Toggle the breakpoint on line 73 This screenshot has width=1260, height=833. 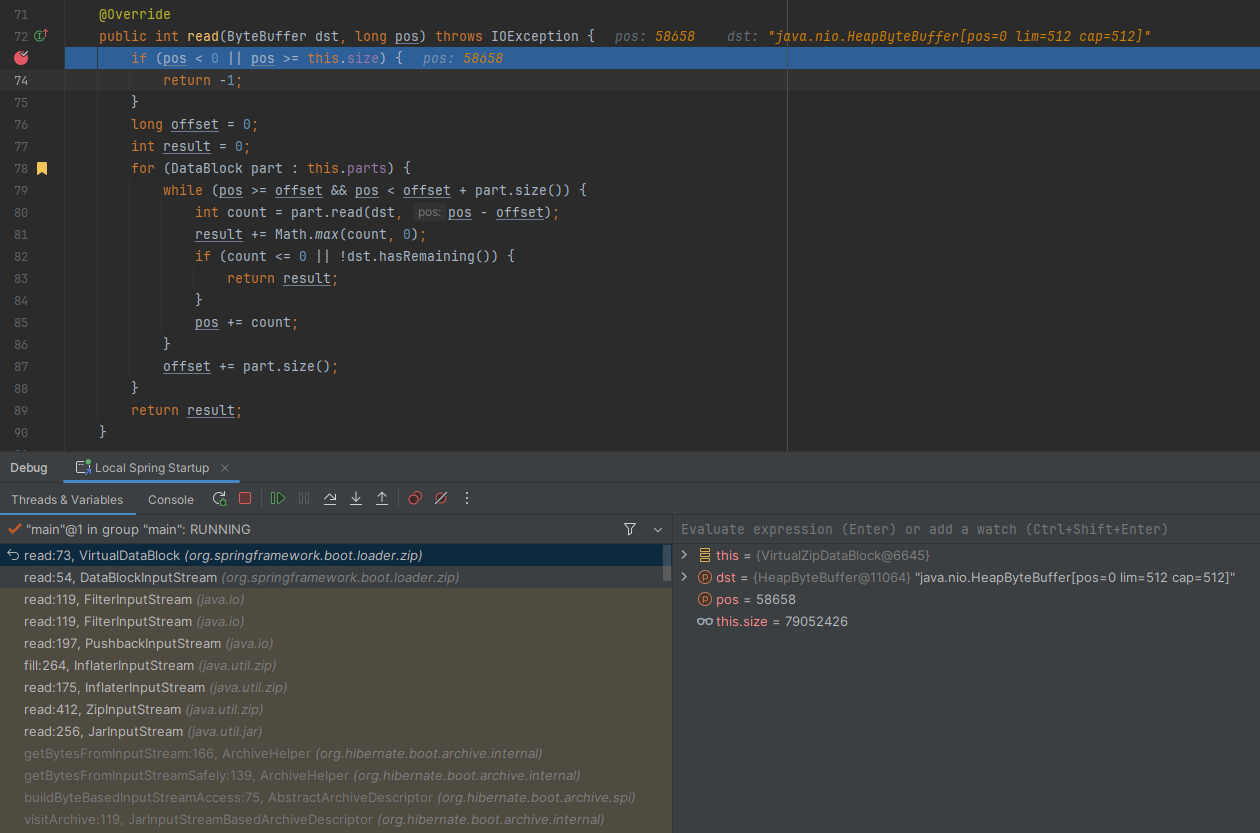[21, 58]
